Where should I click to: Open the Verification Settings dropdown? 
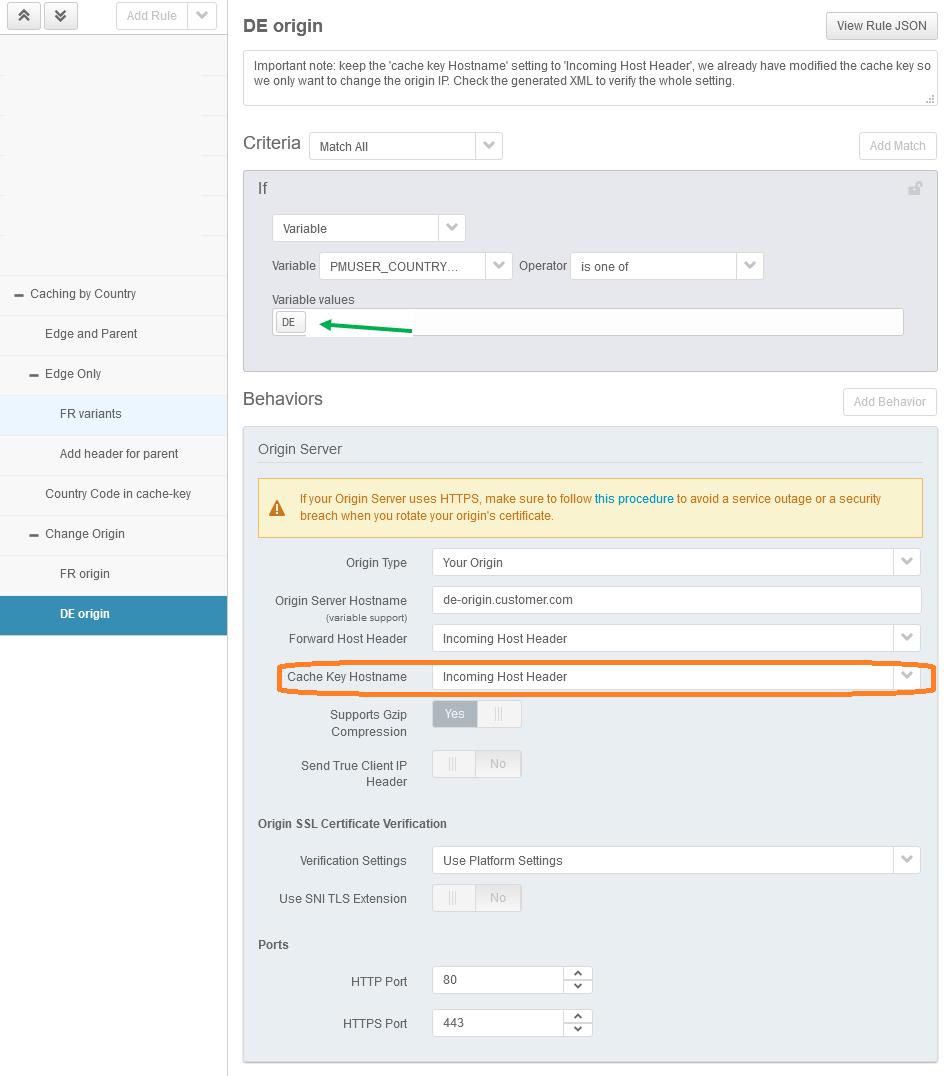[906, 859]
